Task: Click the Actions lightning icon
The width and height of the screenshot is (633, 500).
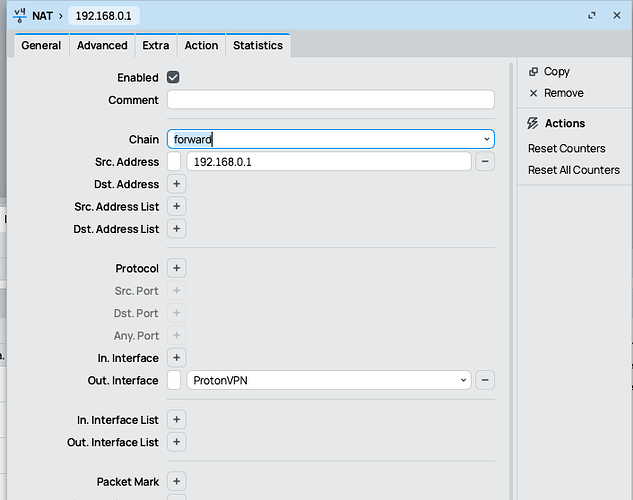Action: (532, 123)
